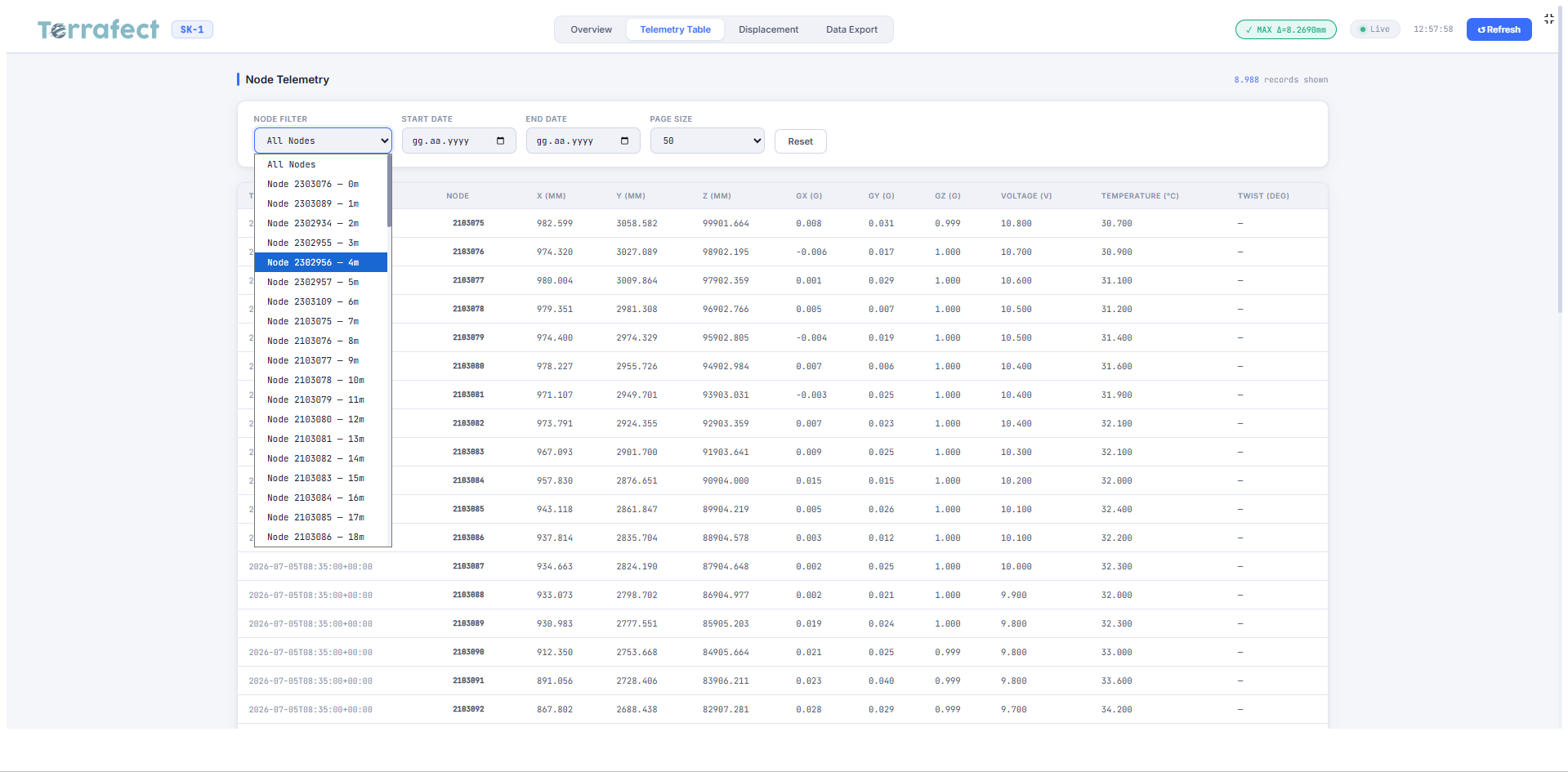Select Node 2103078 – 10m option

click(x=320, y=380)
